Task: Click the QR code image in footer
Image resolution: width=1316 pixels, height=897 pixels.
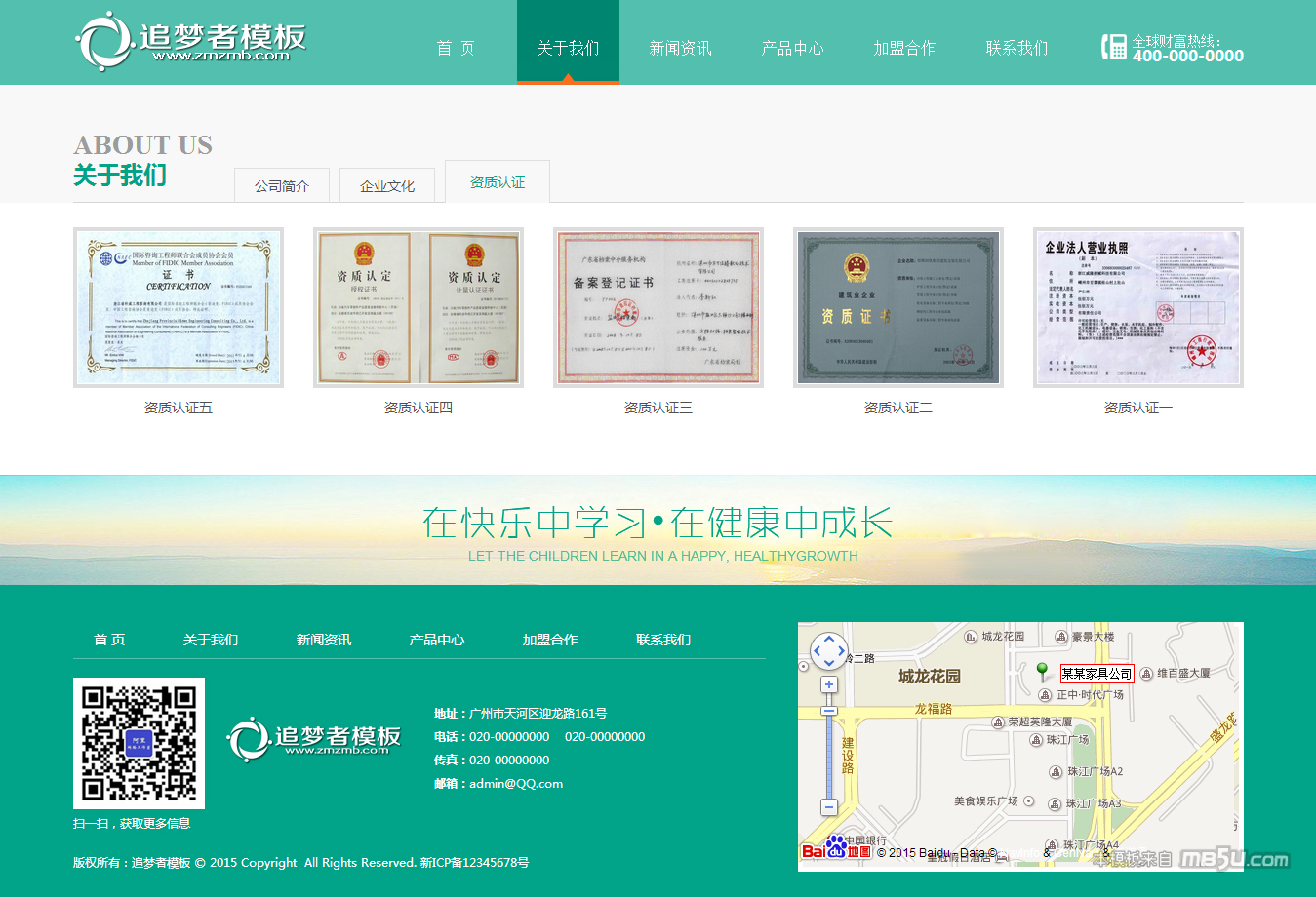Action: [x=139, y=743]
